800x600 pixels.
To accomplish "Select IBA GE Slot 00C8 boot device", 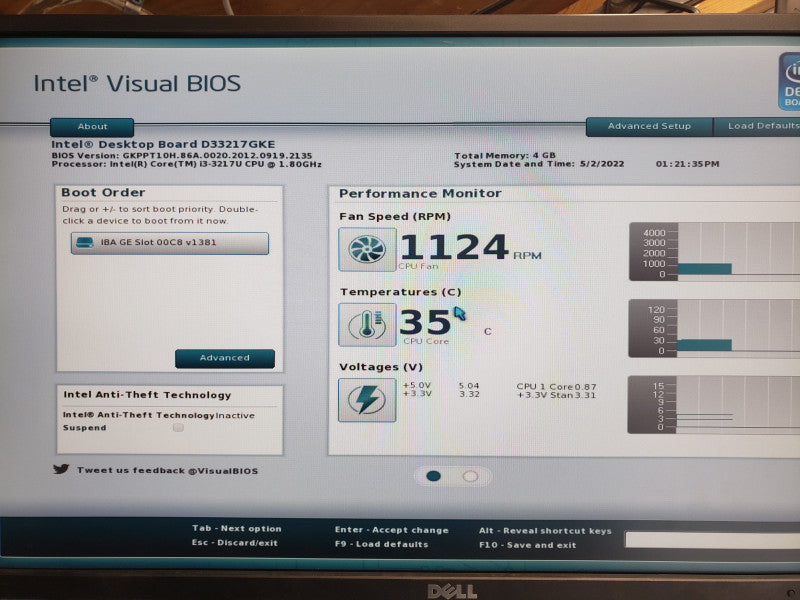I will [x=170, y=243].
